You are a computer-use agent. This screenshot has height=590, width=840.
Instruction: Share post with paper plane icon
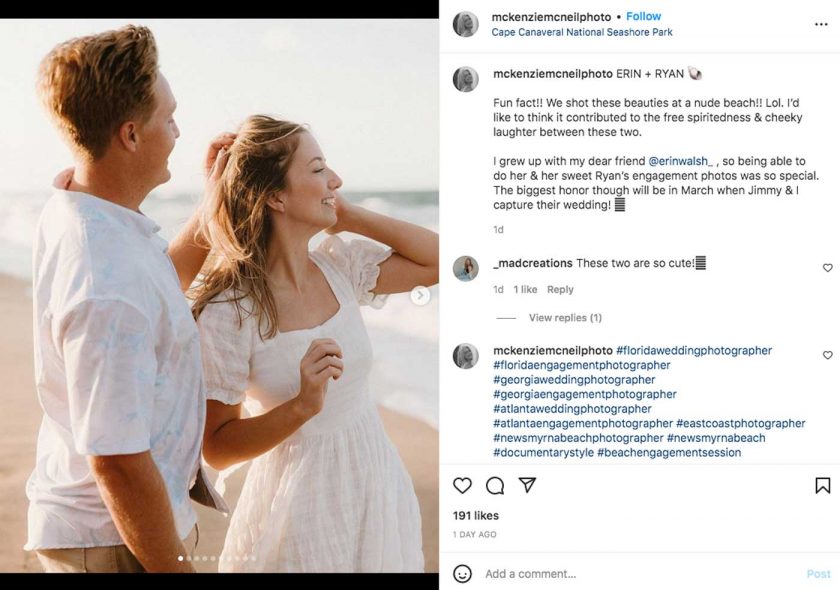tap(527, 485)
